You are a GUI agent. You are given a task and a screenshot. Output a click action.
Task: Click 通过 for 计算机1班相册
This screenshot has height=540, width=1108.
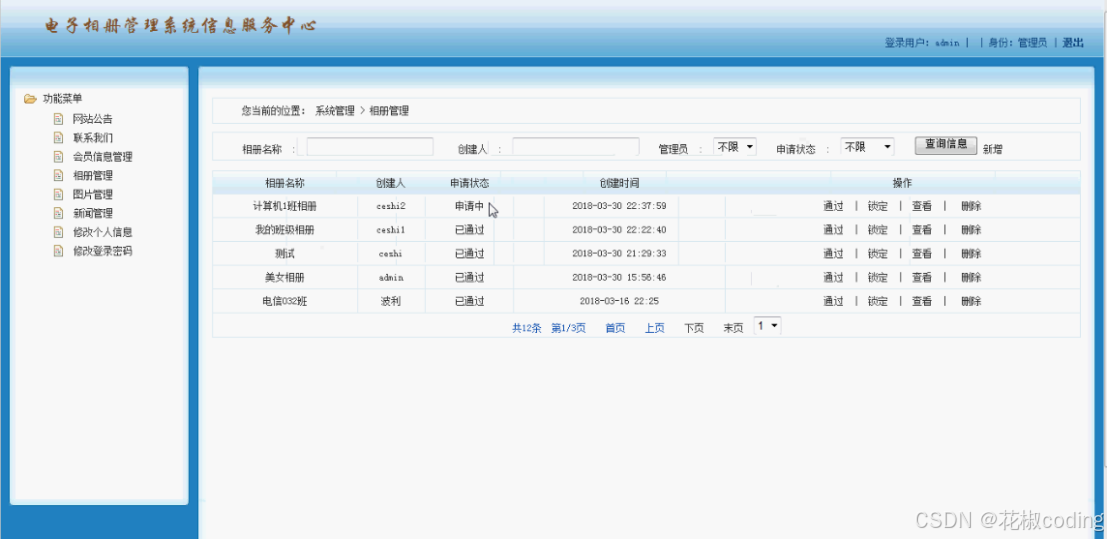point(833,206)
